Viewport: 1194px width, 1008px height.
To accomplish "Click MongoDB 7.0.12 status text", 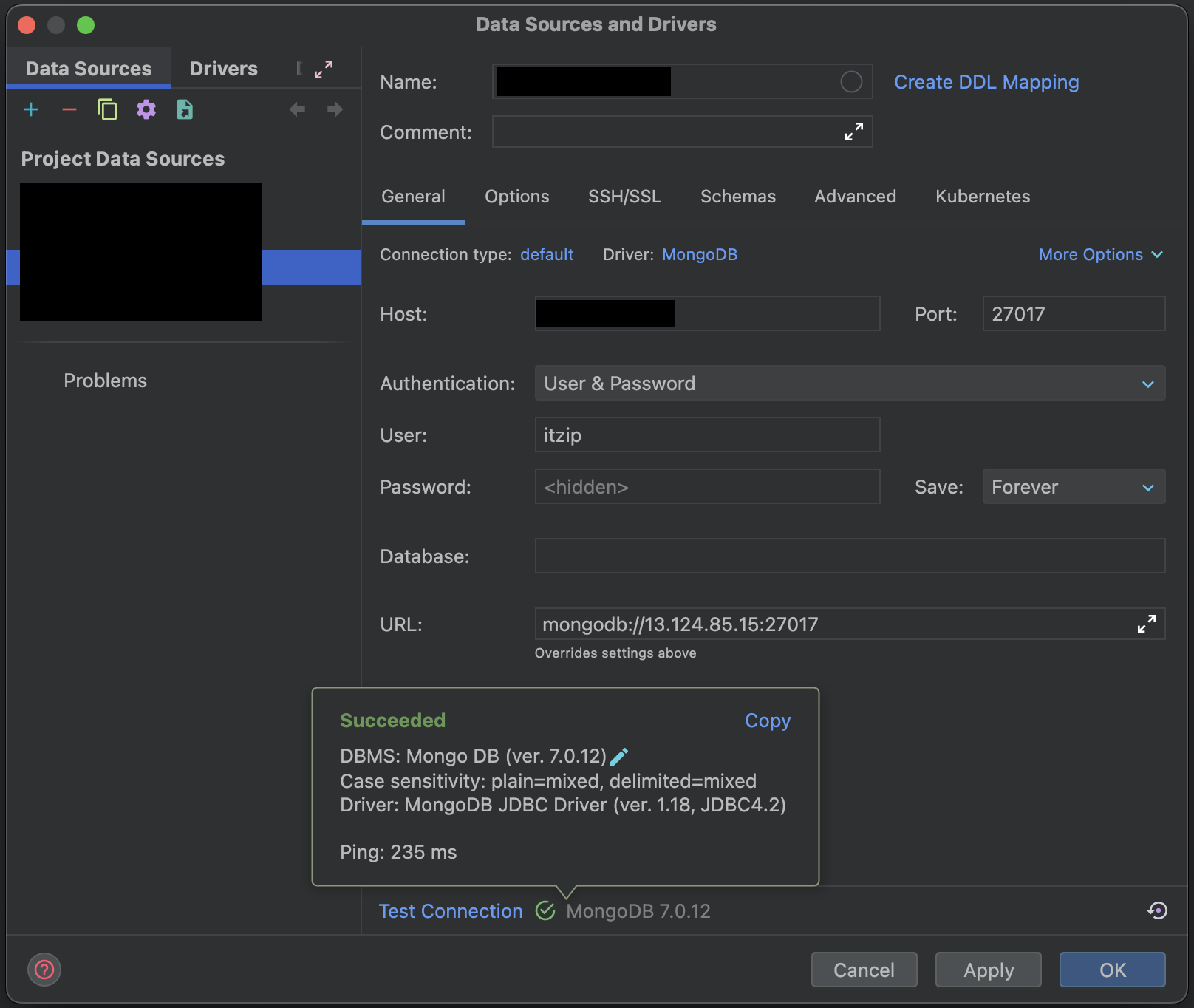I will click(x=638, y=911).
